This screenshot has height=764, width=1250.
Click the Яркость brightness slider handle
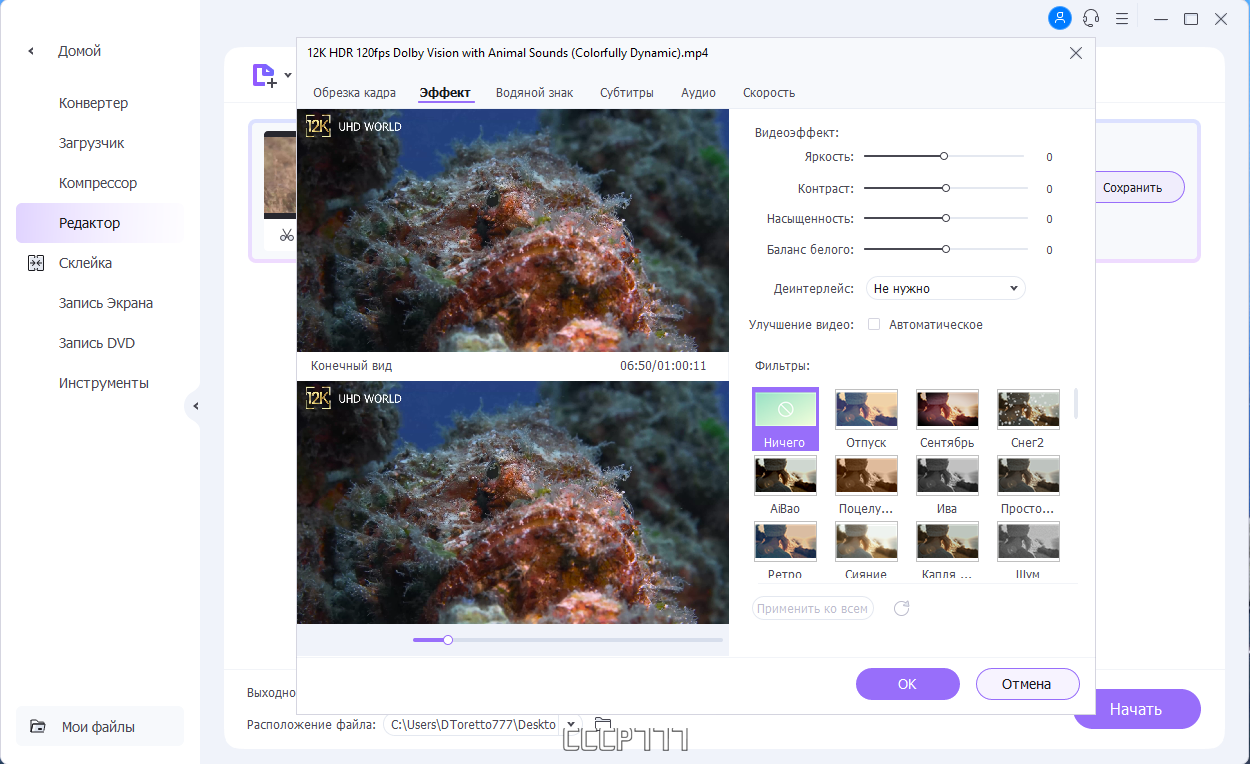(944, 156)
